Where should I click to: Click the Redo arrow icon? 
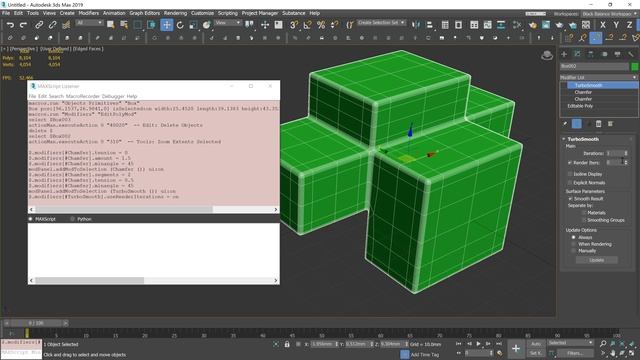click(x=23, y=25)
